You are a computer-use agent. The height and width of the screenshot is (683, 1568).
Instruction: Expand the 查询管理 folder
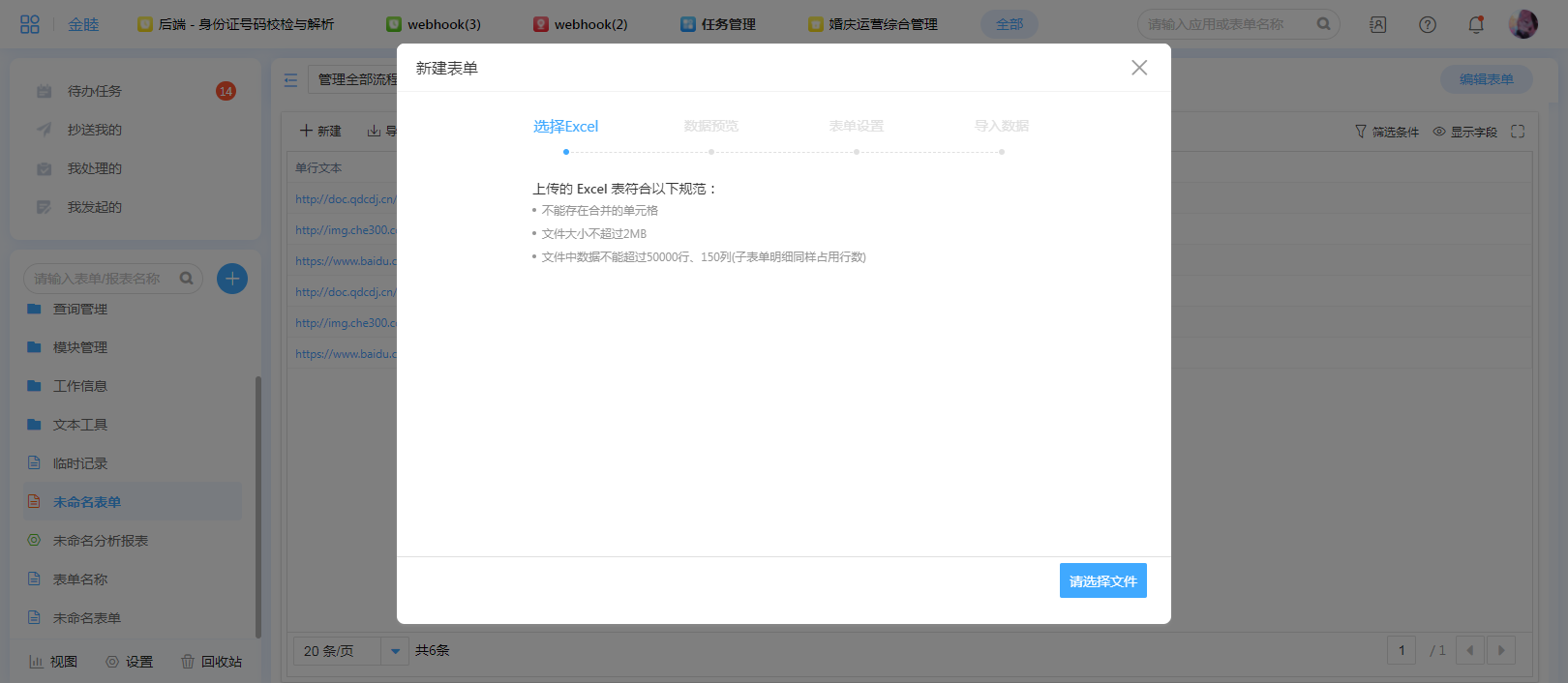(x=80, y=309)
